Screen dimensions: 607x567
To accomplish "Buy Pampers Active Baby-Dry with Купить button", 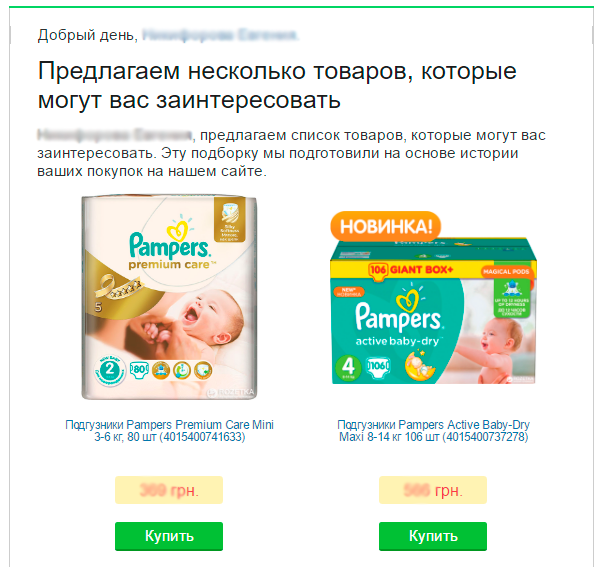I will click(433, 536).
